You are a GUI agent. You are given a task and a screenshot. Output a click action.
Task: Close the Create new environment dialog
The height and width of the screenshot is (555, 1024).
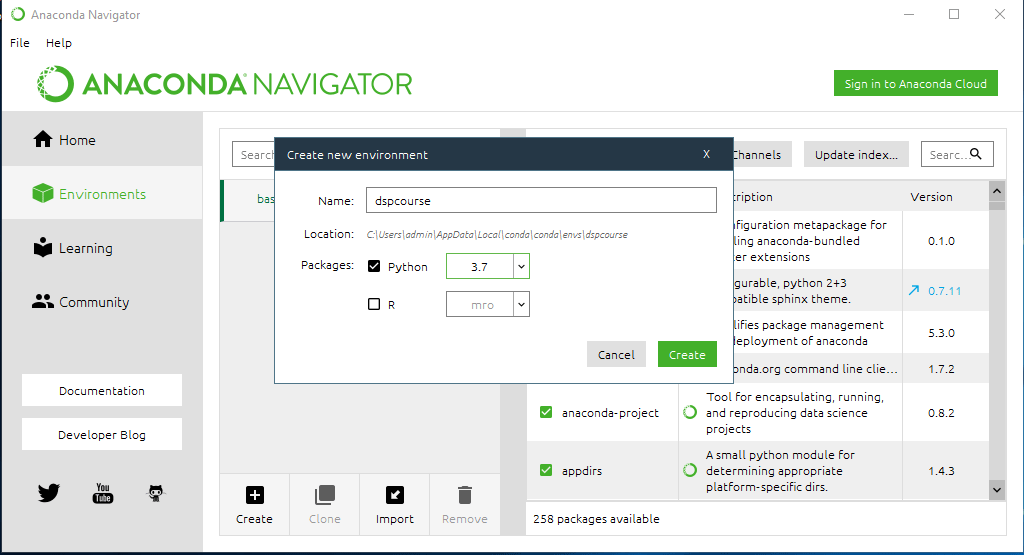[706, 154]
